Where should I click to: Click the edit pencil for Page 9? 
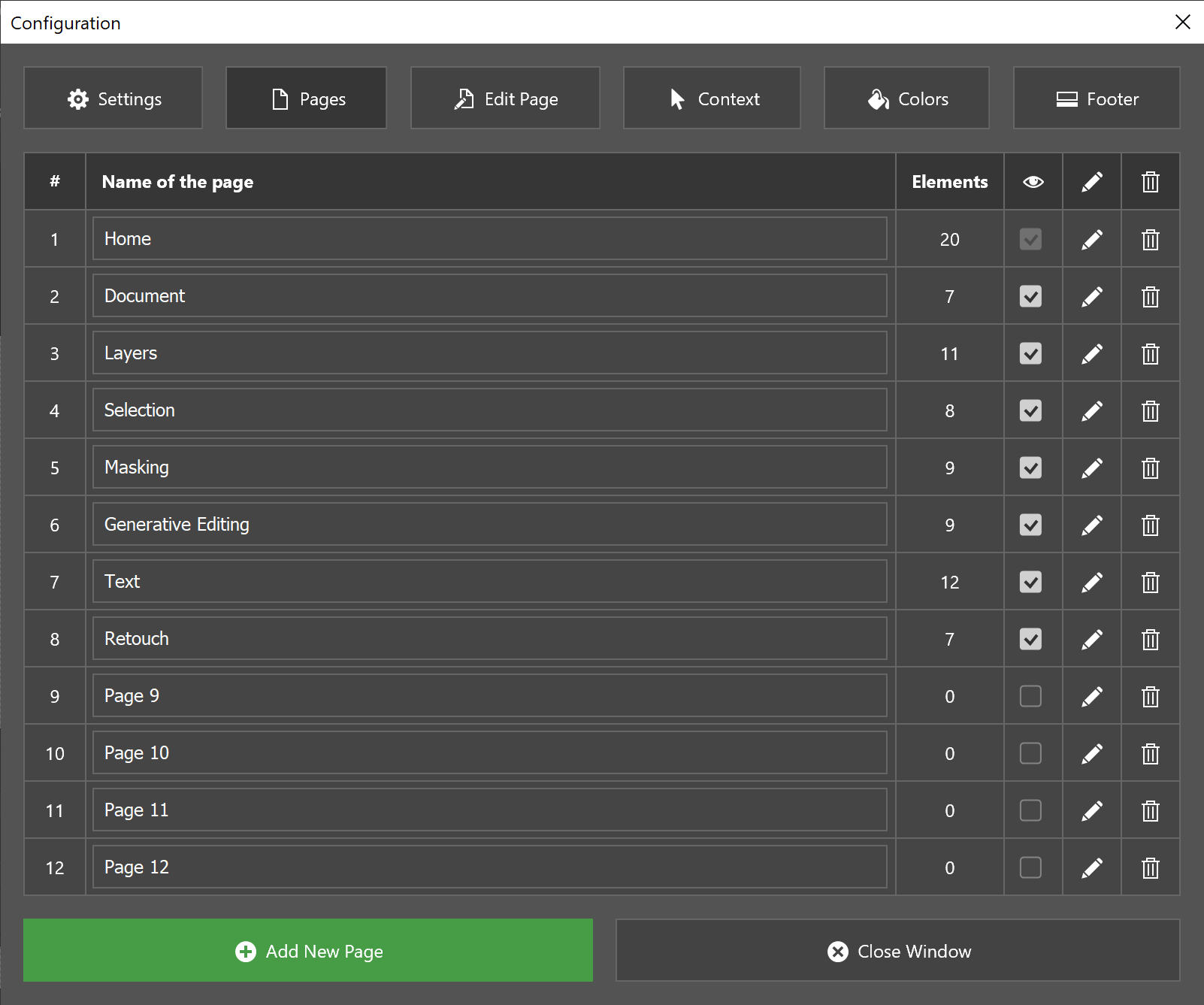(1092, 697)
